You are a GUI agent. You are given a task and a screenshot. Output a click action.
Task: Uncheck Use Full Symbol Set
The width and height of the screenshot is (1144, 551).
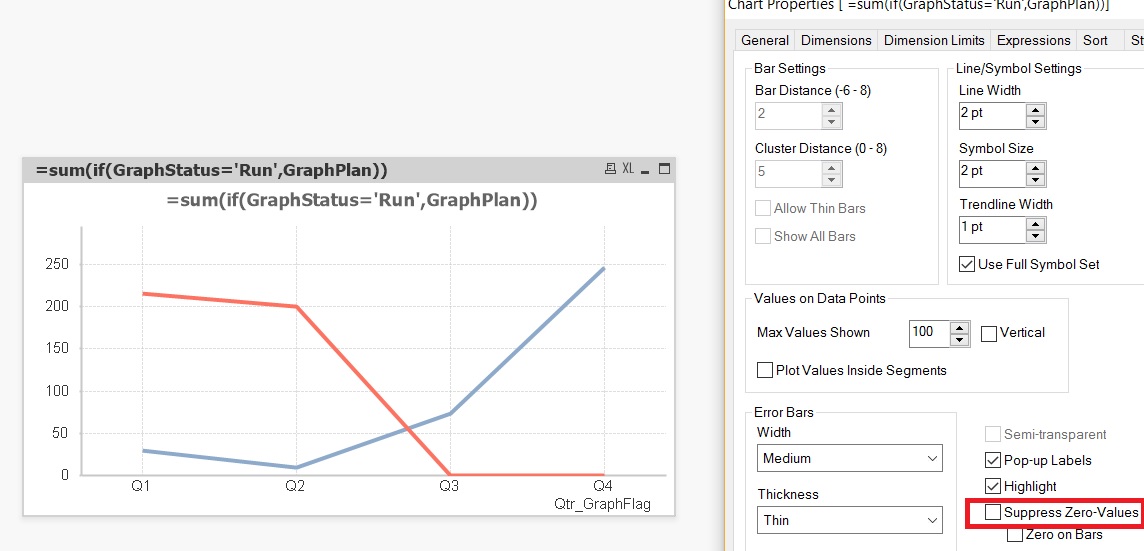coord(967,264)
